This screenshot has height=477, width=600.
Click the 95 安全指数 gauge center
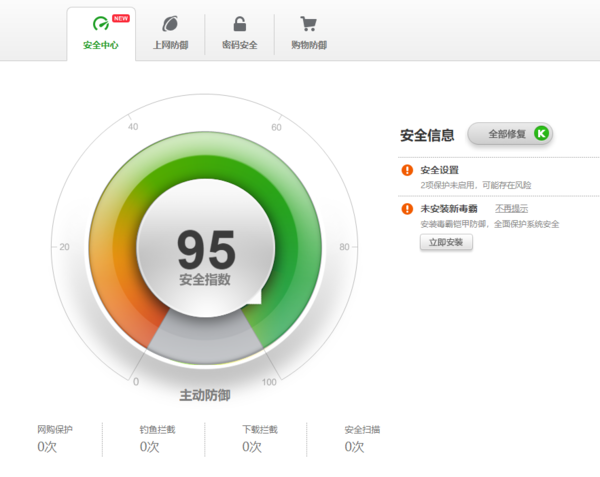[205, 255]
